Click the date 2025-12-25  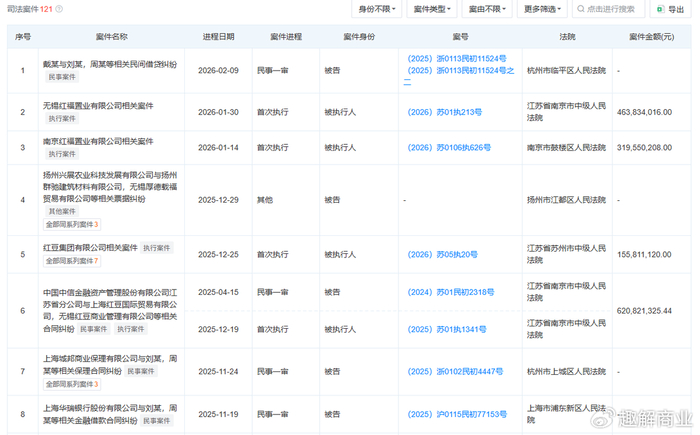(x=218, y=255)
